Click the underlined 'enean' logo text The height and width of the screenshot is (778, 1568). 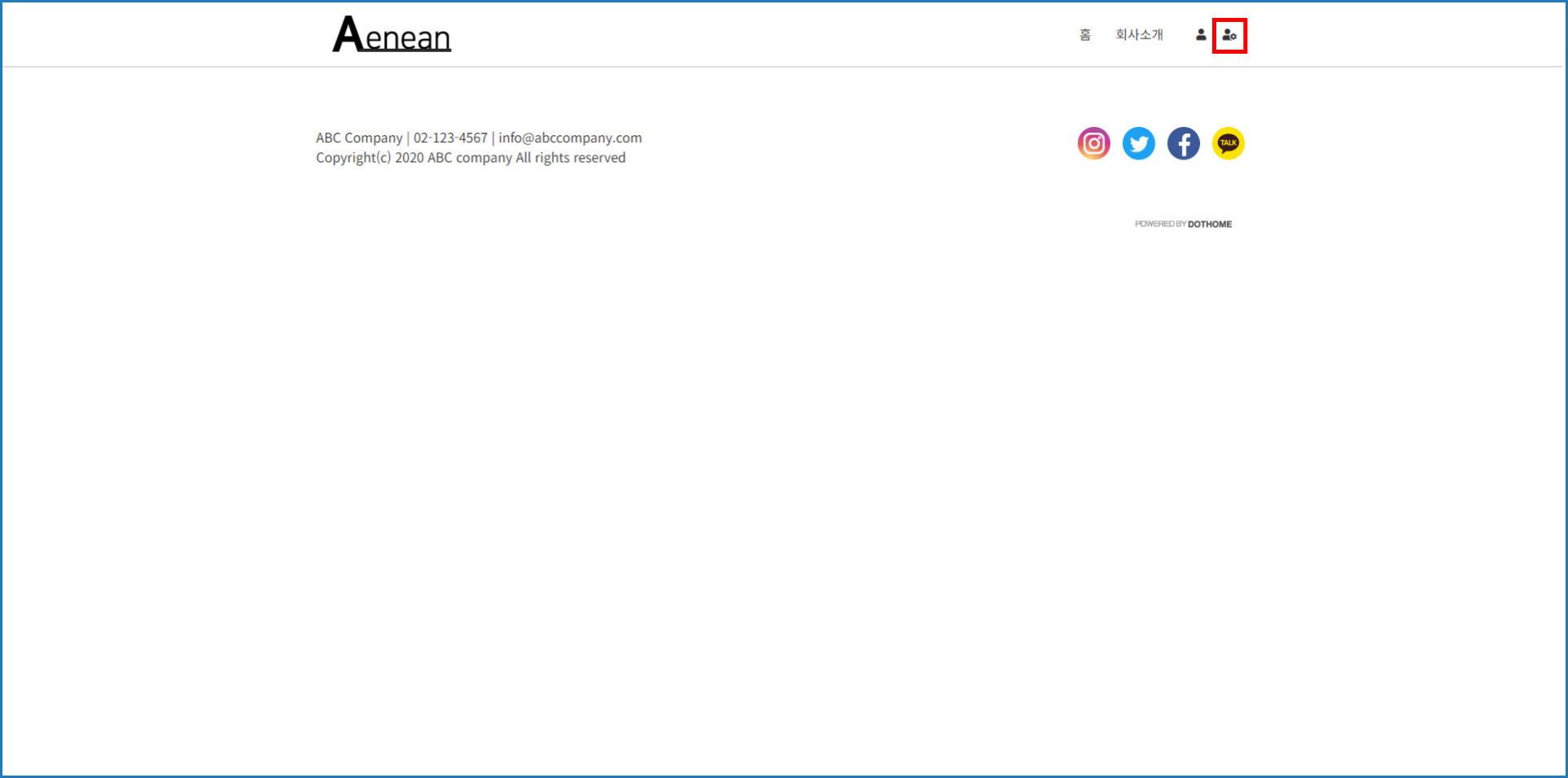pyautogui.click(x=408, y=39)
